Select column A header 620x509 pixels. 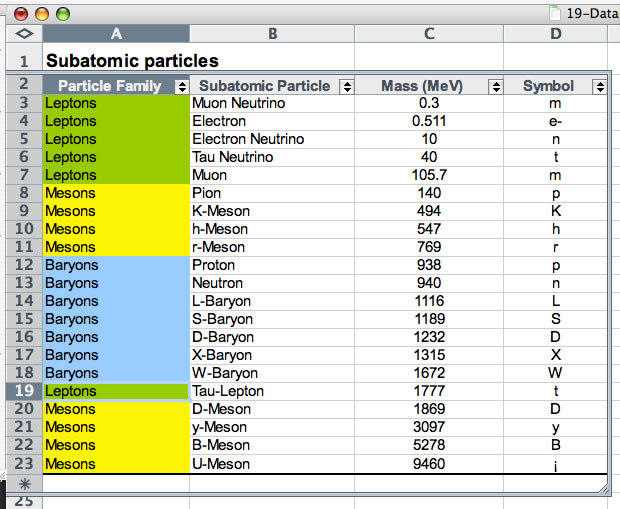[116, 34]
